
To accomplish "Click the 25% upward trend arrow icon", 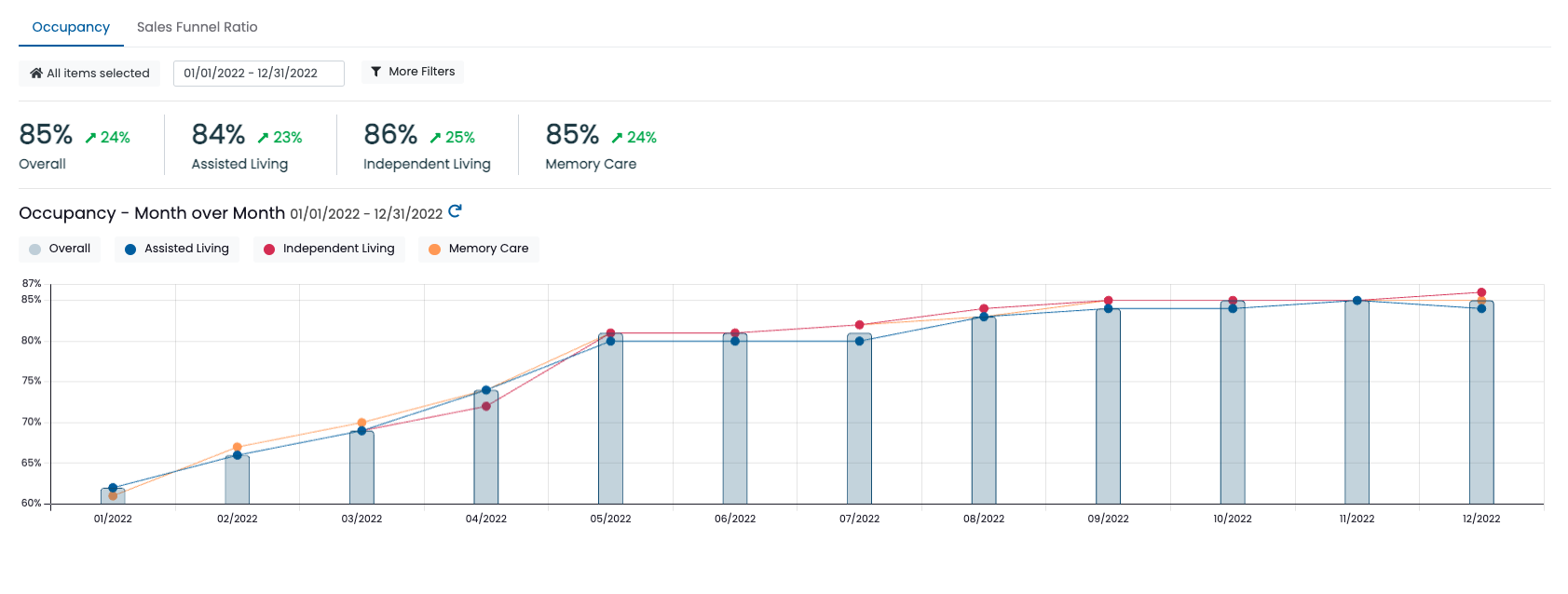I will (435, 138).
